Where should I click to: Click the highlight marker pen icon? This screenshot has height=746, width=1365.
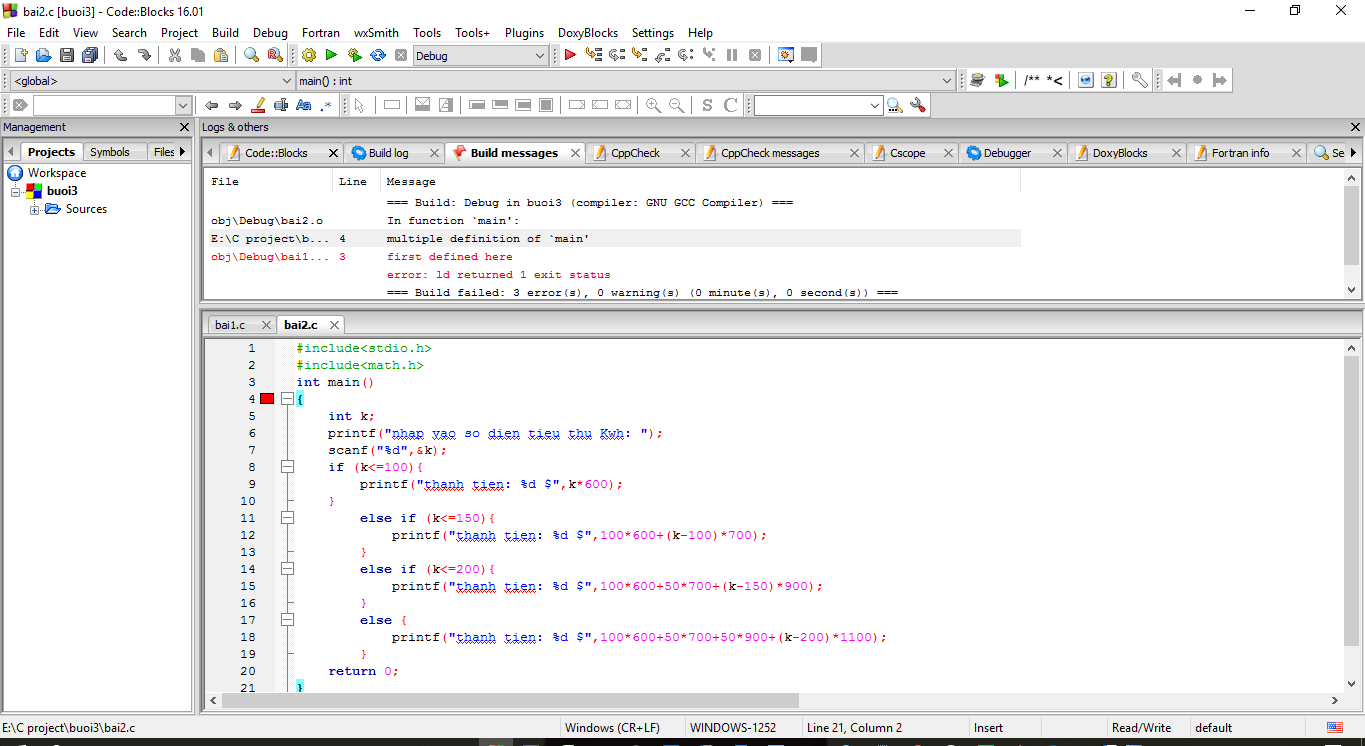point(259,105)
